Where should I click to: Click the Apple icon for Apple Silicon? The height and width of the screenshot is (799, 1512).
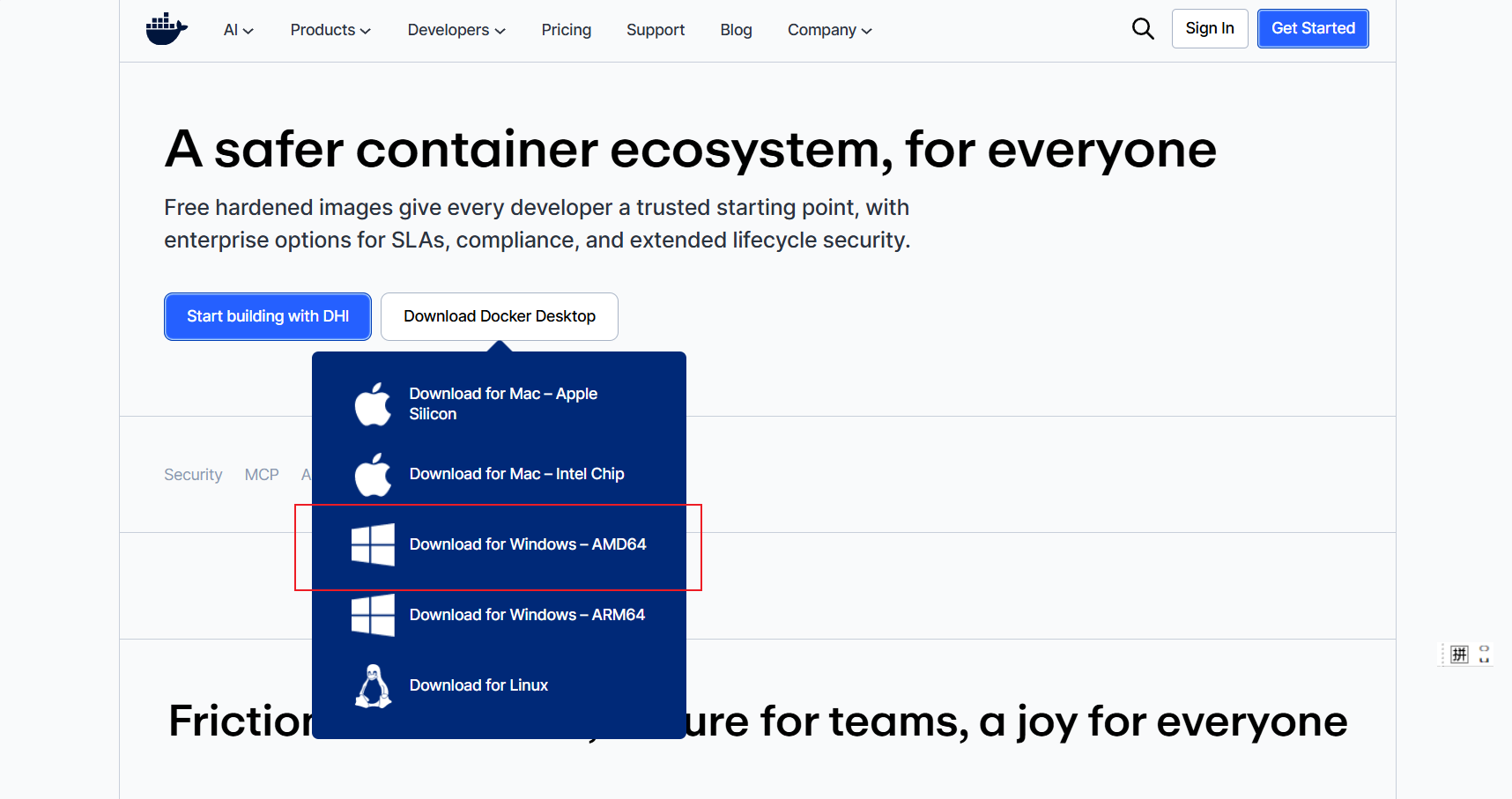pyautogui.click(x=373, y=404)
